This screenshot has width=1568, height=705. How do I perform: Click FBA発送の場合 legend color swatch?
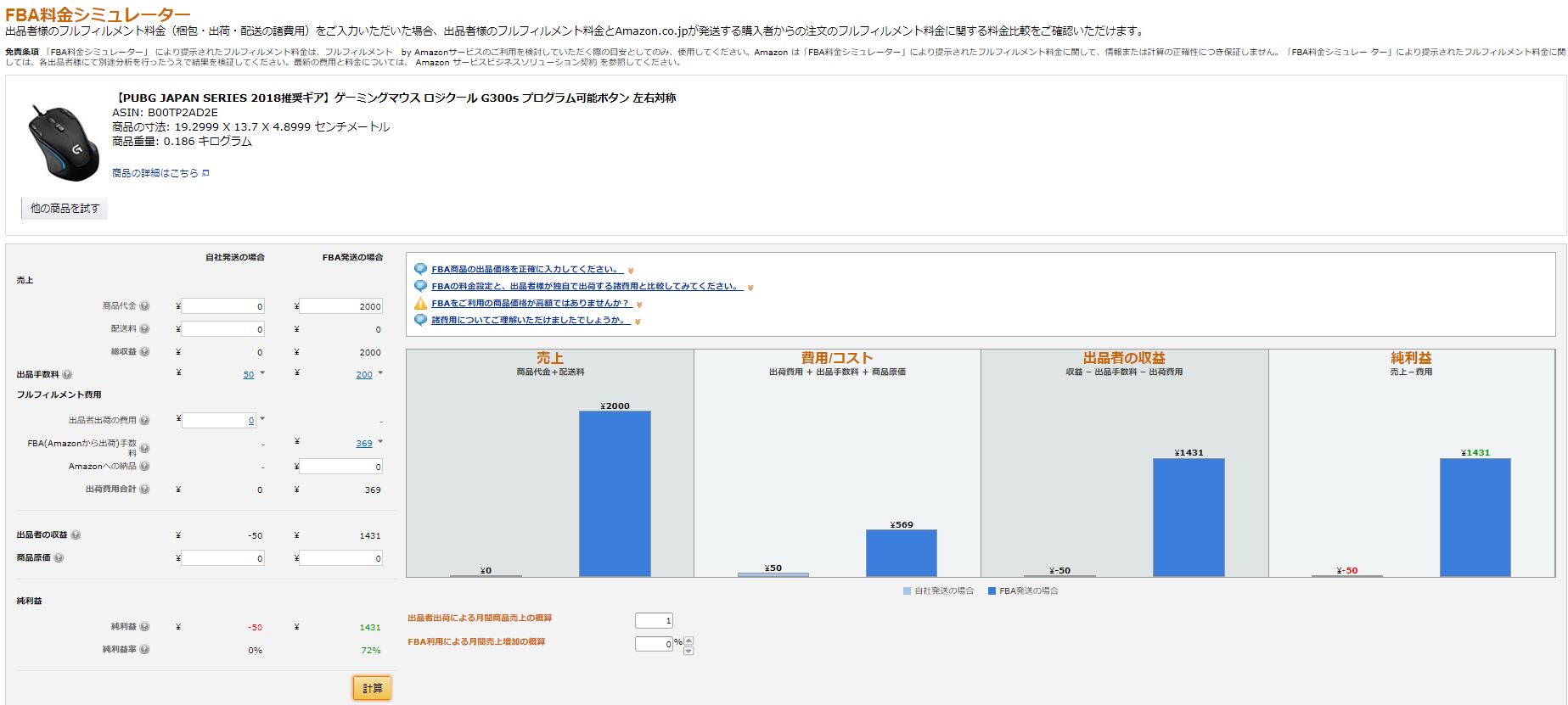point(992,590)
